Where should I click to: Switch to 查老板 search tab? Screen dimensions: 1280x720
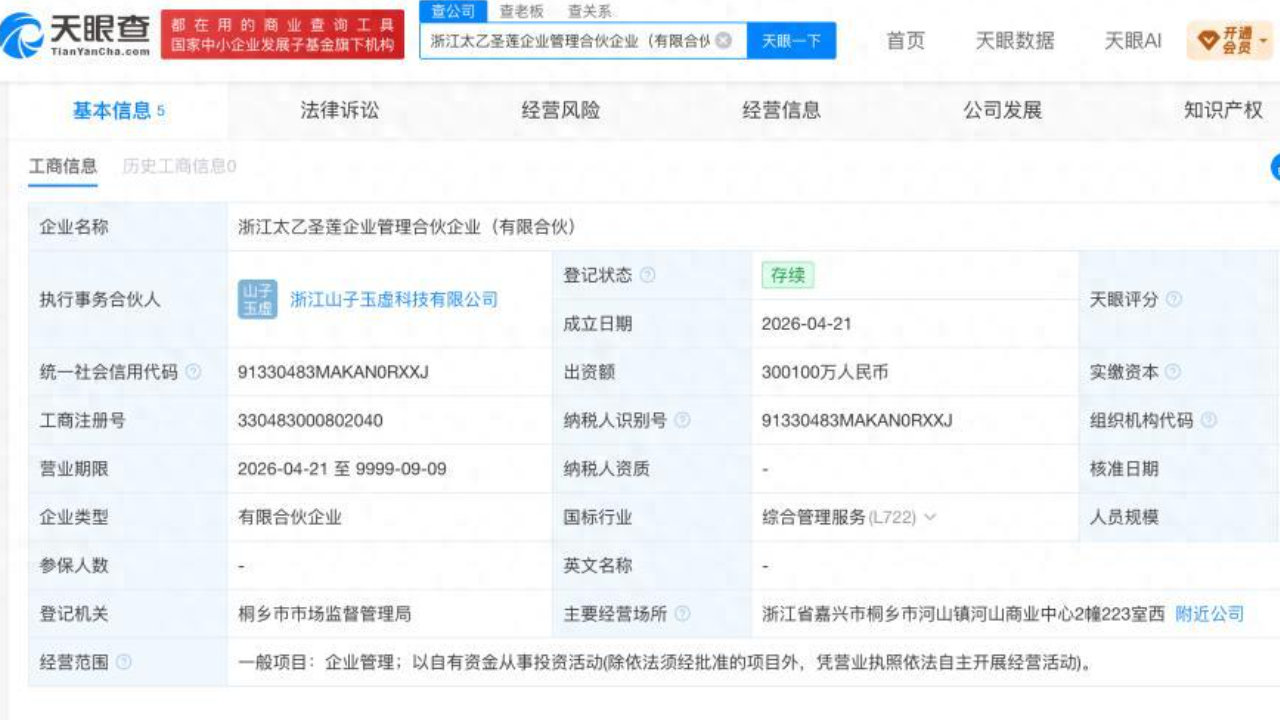pyautogui.click(x=521, y=11)
